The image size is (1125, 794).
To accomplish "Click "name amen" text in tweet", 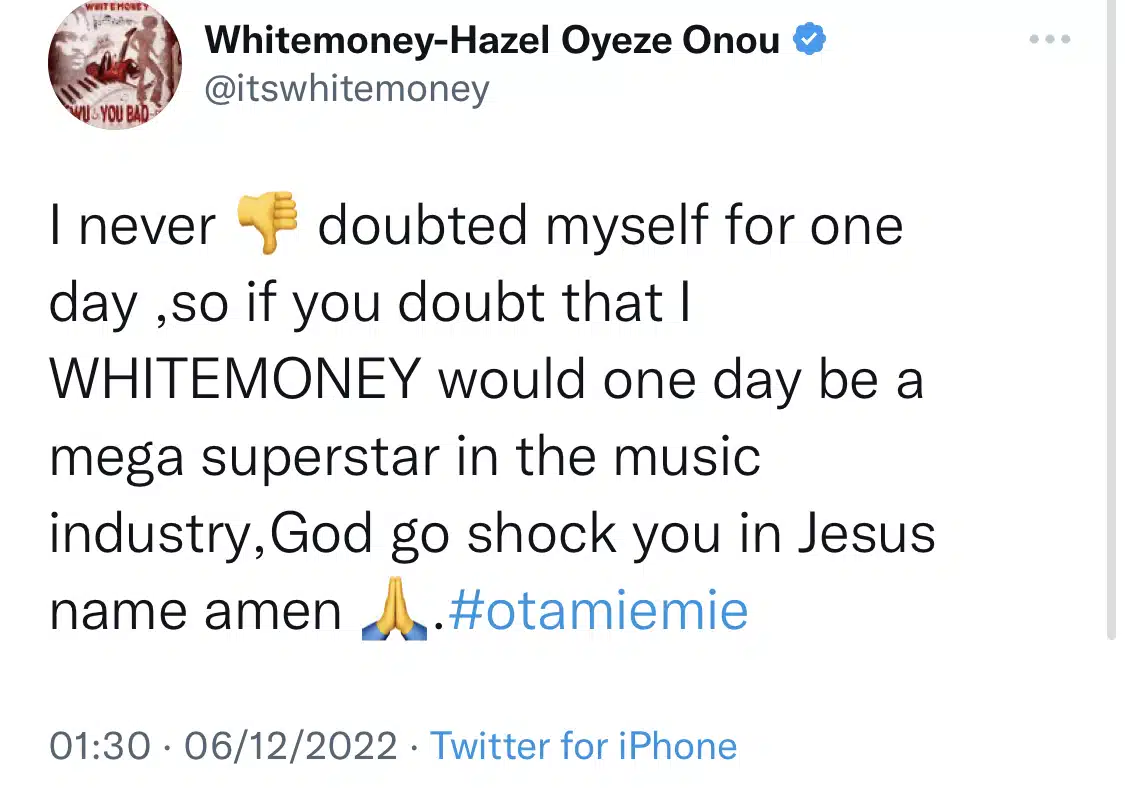I will point(195,613).
